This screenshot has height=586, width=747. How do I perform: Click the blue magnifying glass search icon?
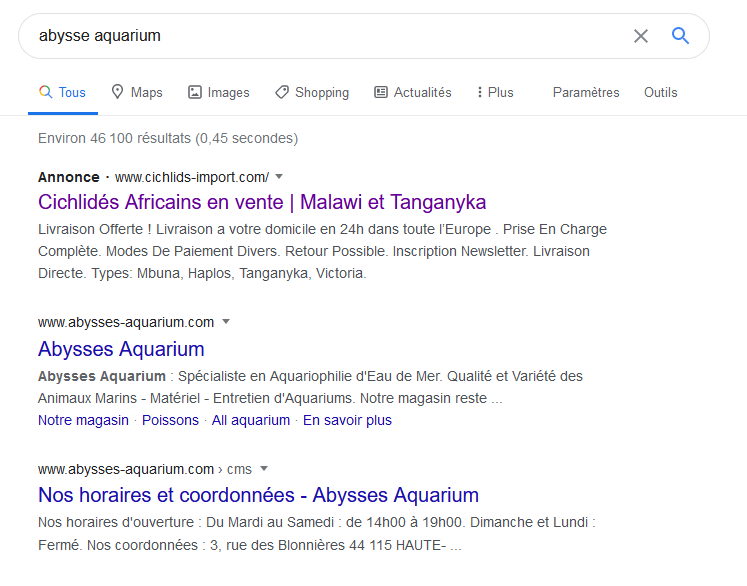(x=680, y=35)
